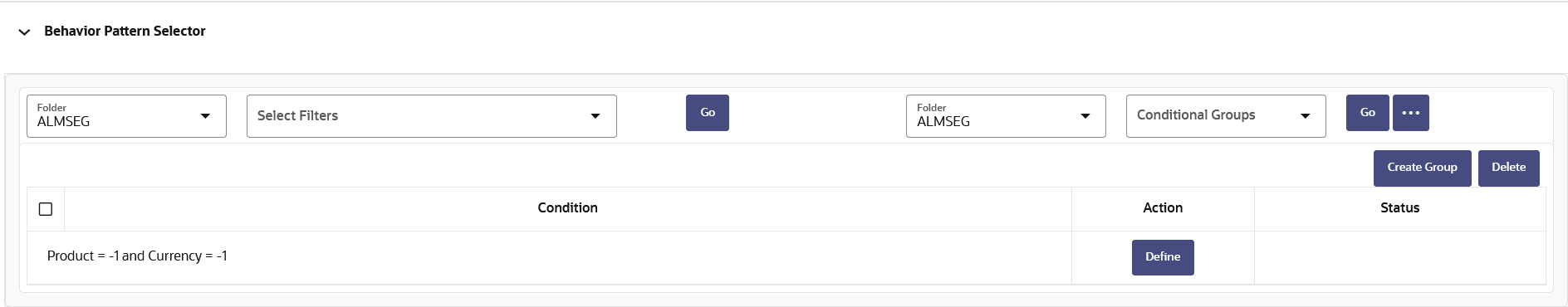Click the Condition column header
This screenshot has height=307, width=1568.
pyautogui.click(x=567, y=208)
